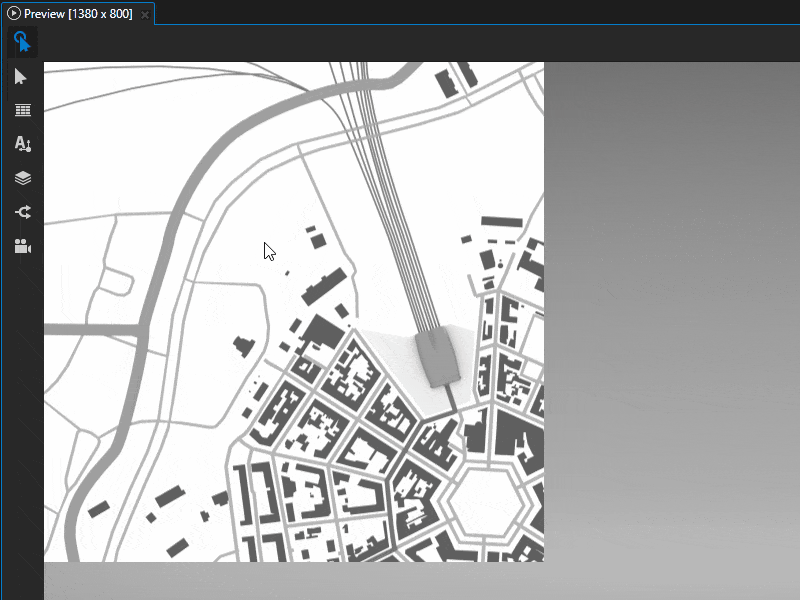The width and height of the screenshot is (800, 600).
Task: Click the small isolated building left of city blocks
Action: pos(243,346)
